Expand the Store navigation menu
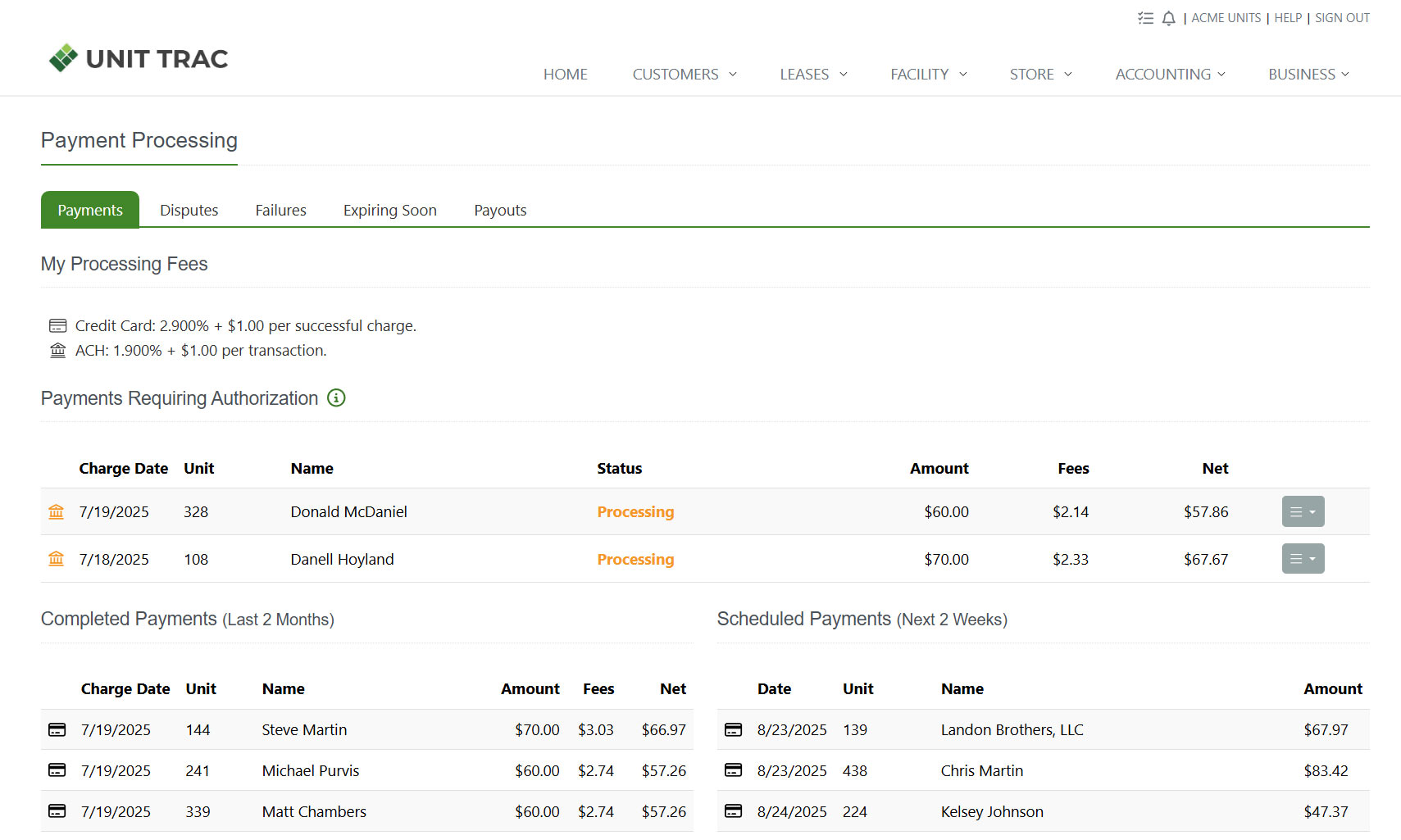Viewport: 1401px width, 840px height. coord(1040,74)
